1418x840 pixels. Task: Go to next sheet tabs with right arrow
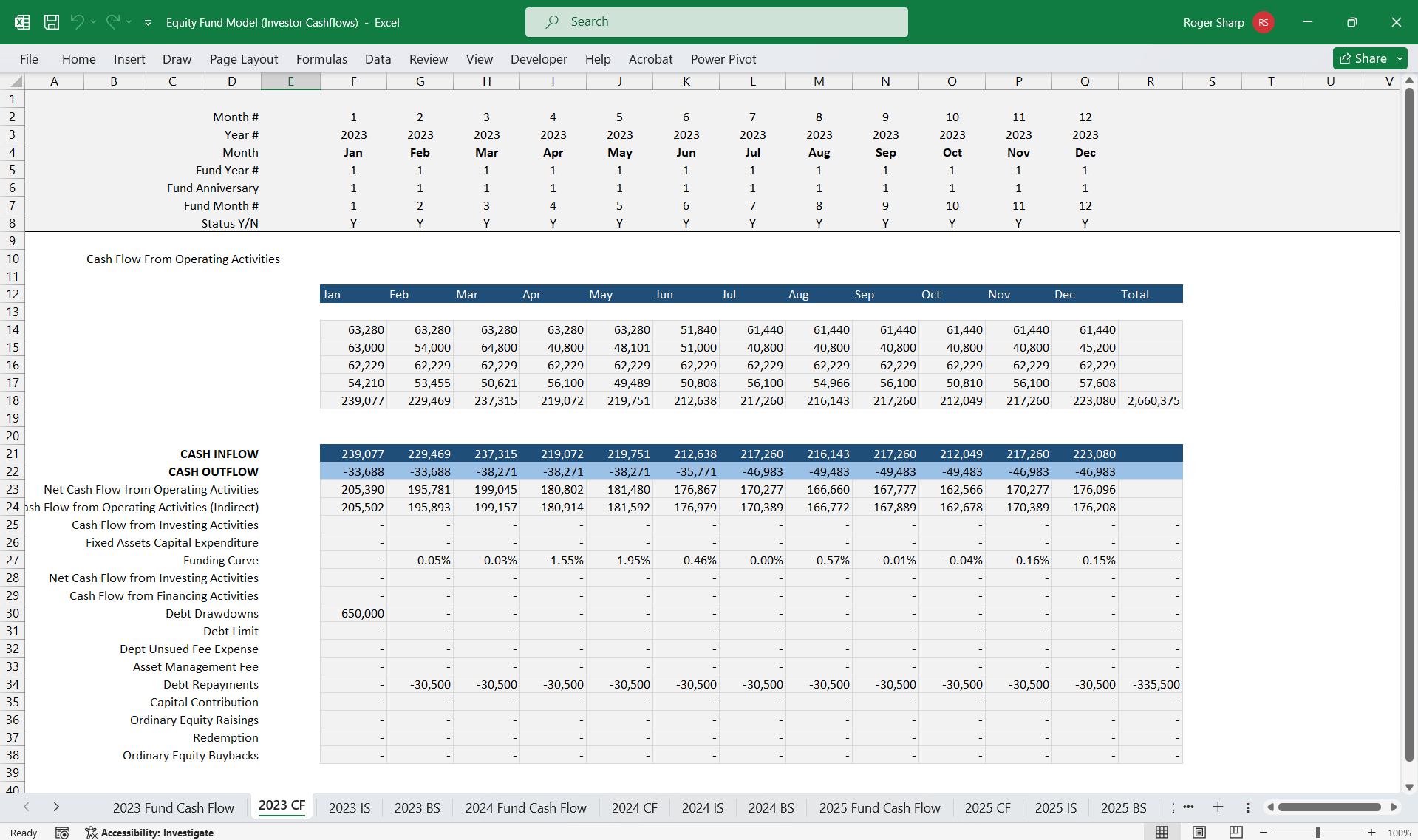[56, 807]
